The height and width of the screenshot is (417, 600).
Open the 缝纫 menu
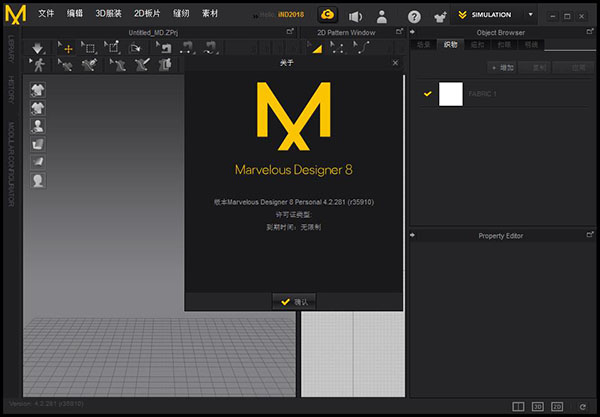pos(181,14)
